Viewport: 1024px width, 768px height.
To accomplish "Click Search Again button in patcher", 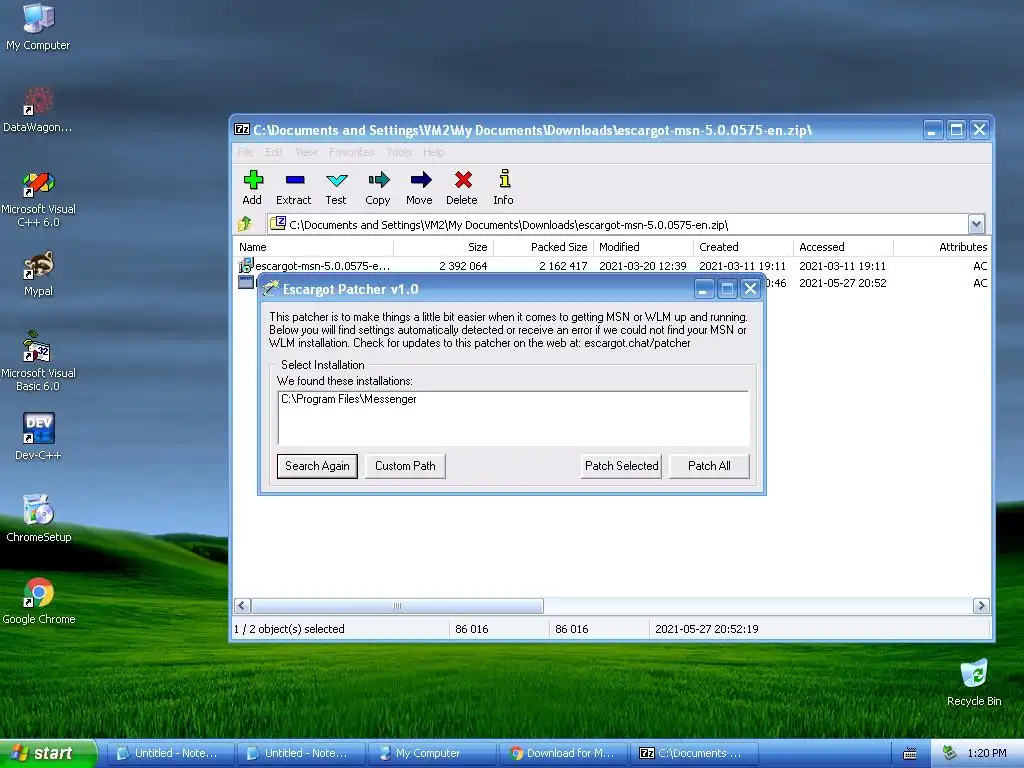I will (317, 466).
